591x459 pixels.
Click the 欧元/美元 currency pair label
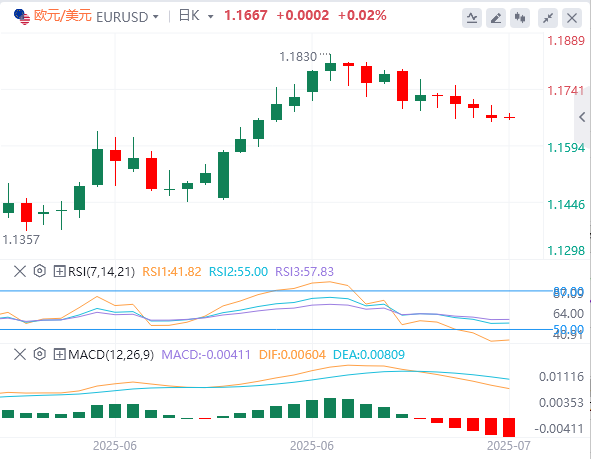pos(63,16)
